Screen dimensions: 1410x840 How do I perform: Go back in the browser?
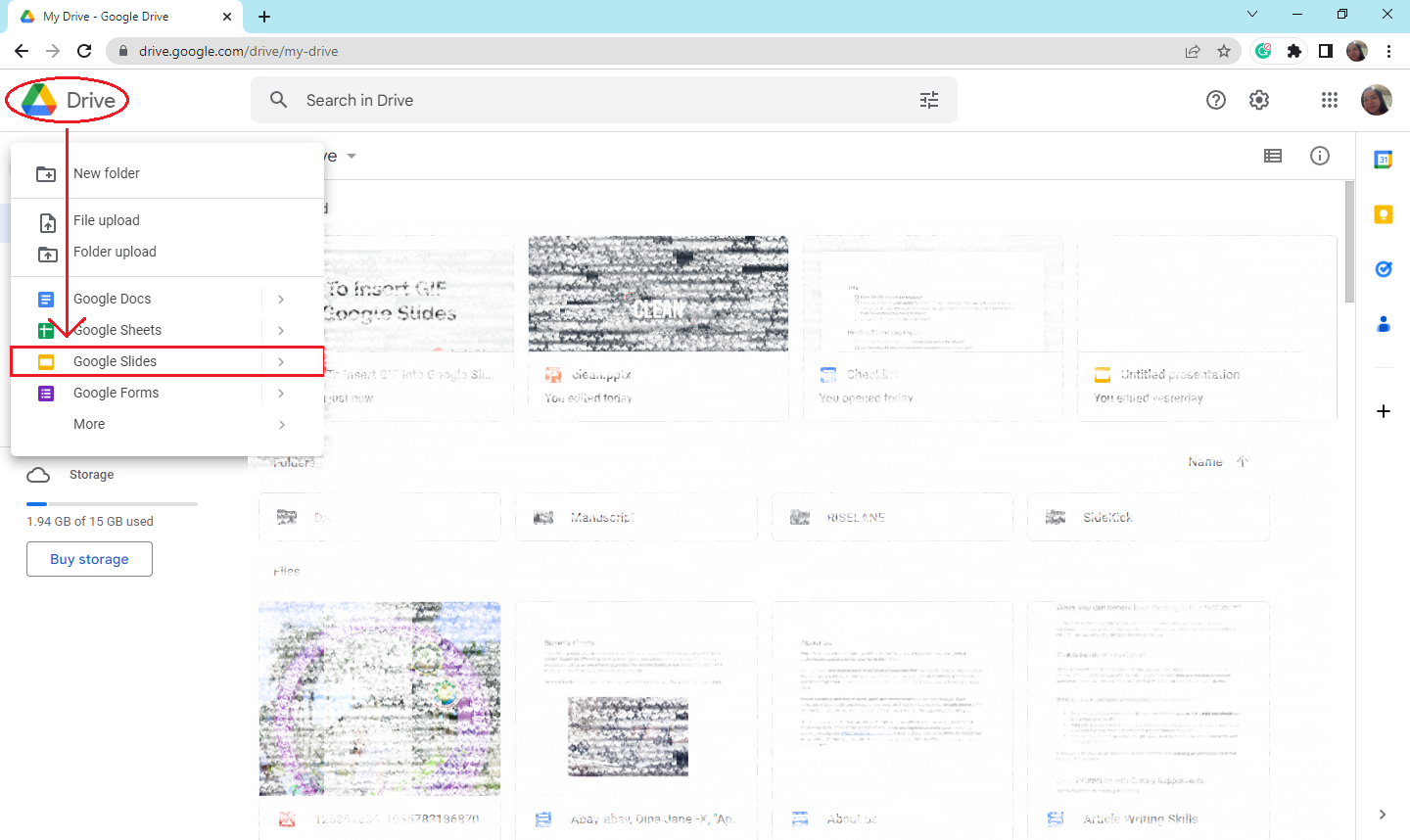coord(22,51)
